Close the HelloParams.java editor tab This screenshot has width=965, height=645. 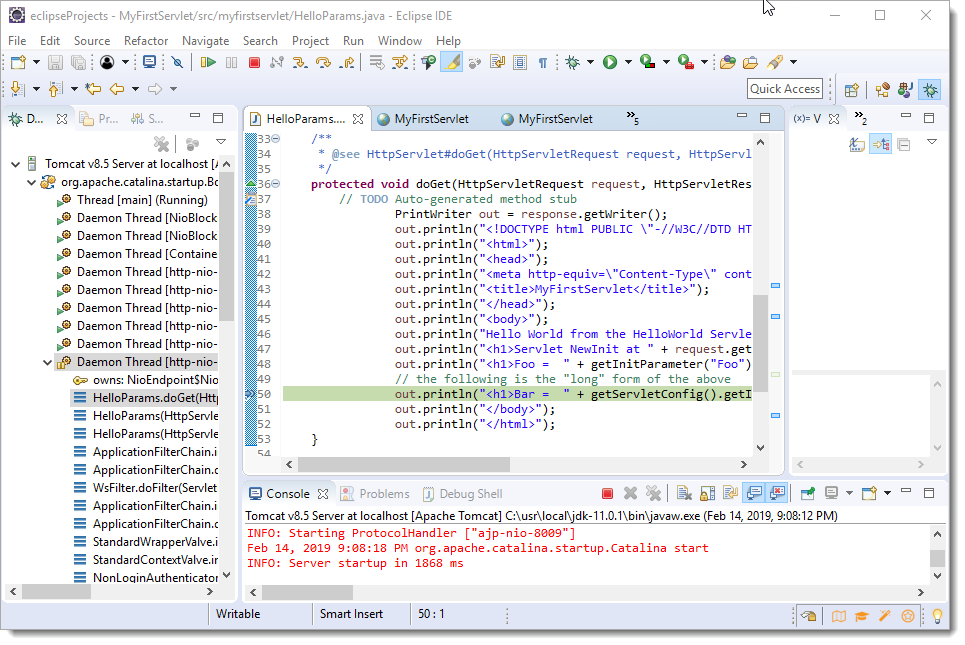pyautogui.click(x=358, y=119)
